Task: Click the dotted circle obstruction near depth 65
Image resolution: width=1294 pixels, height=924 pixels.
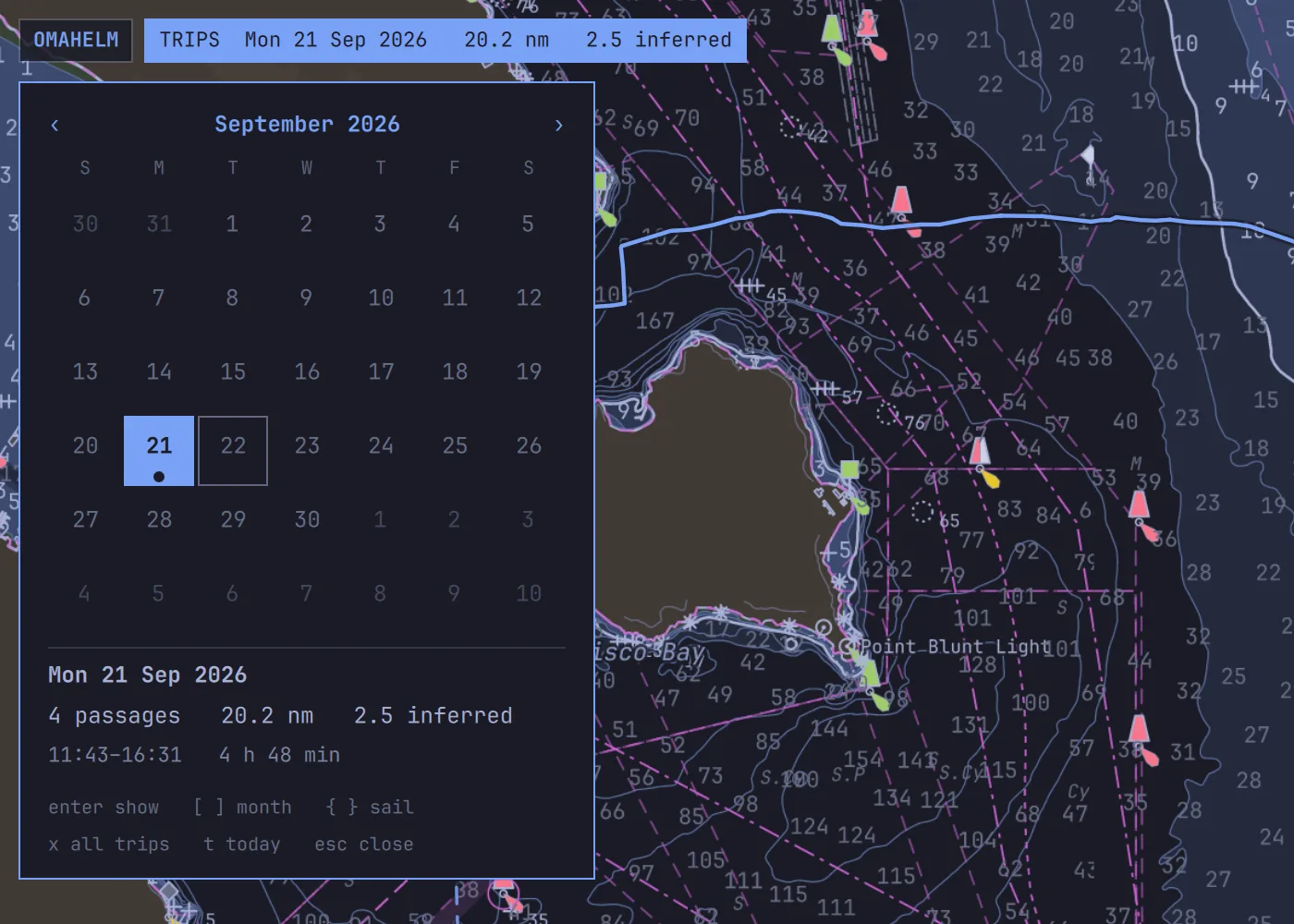Action: [x=922, y=511]
